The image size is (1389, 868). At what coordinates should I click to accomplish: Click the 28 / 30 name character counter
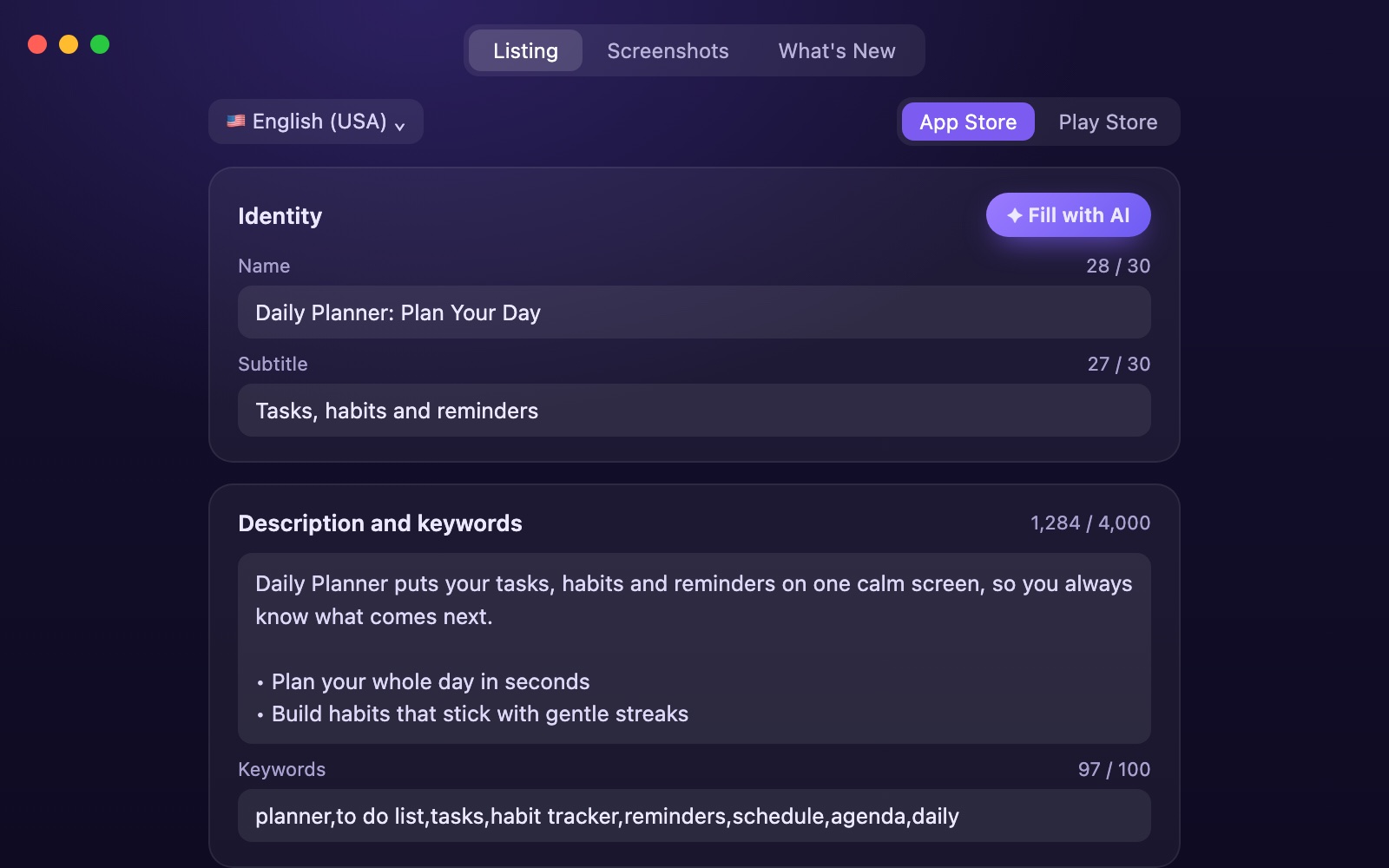(1118, 266)
